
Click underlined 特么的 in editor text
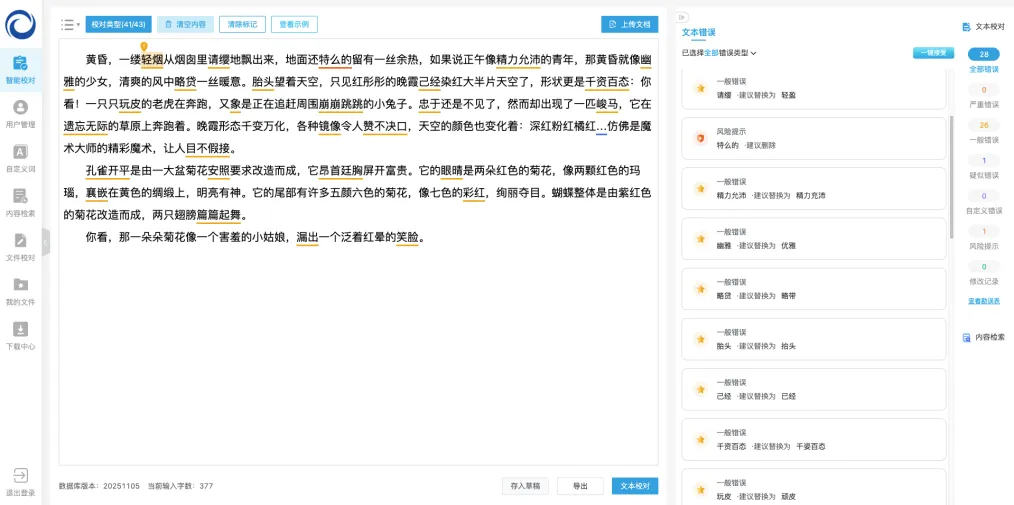(336, 60)
